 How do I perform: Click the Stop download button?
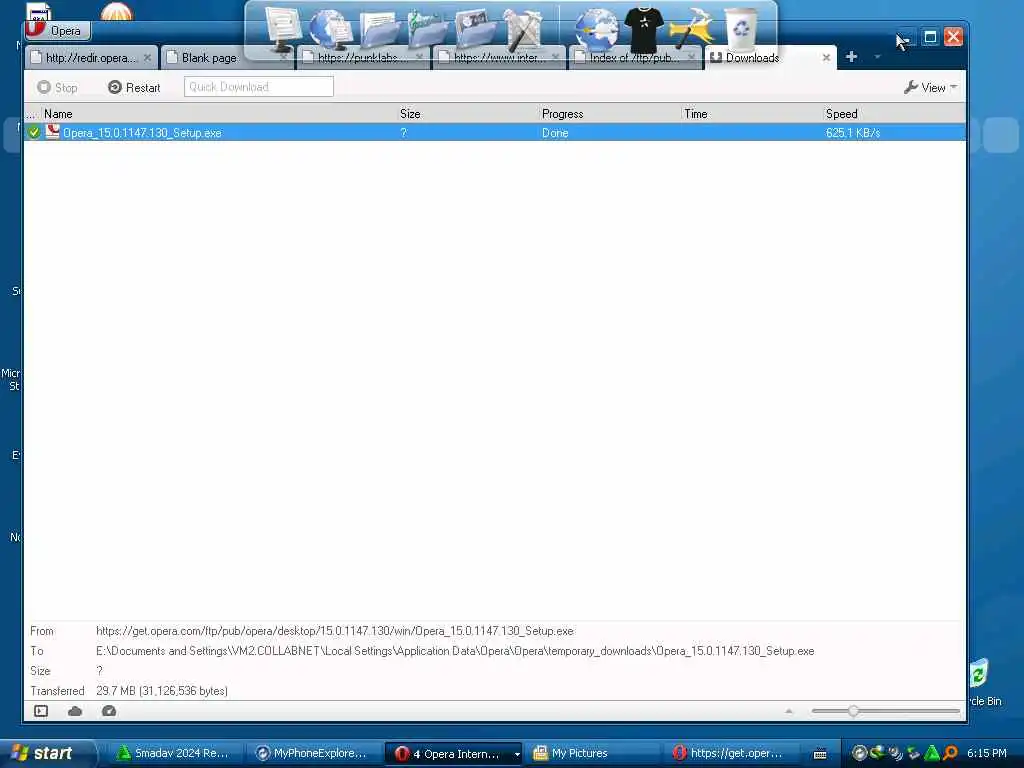[x=57, y=88]
